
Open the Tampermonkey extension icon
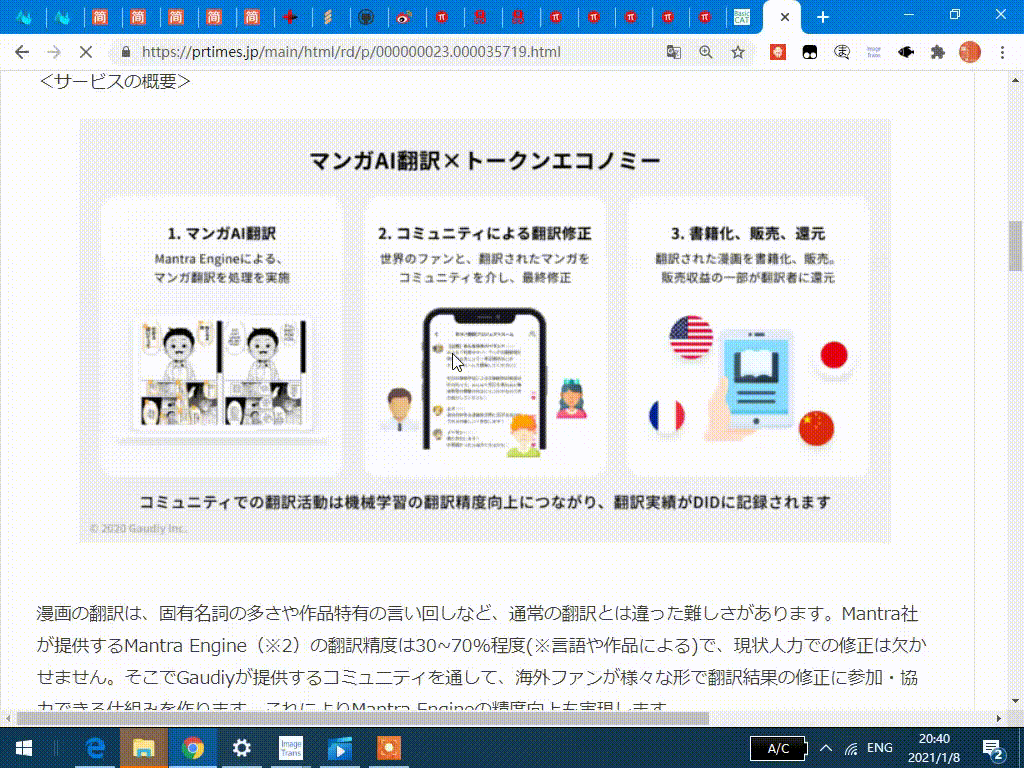tap(810, 52)
